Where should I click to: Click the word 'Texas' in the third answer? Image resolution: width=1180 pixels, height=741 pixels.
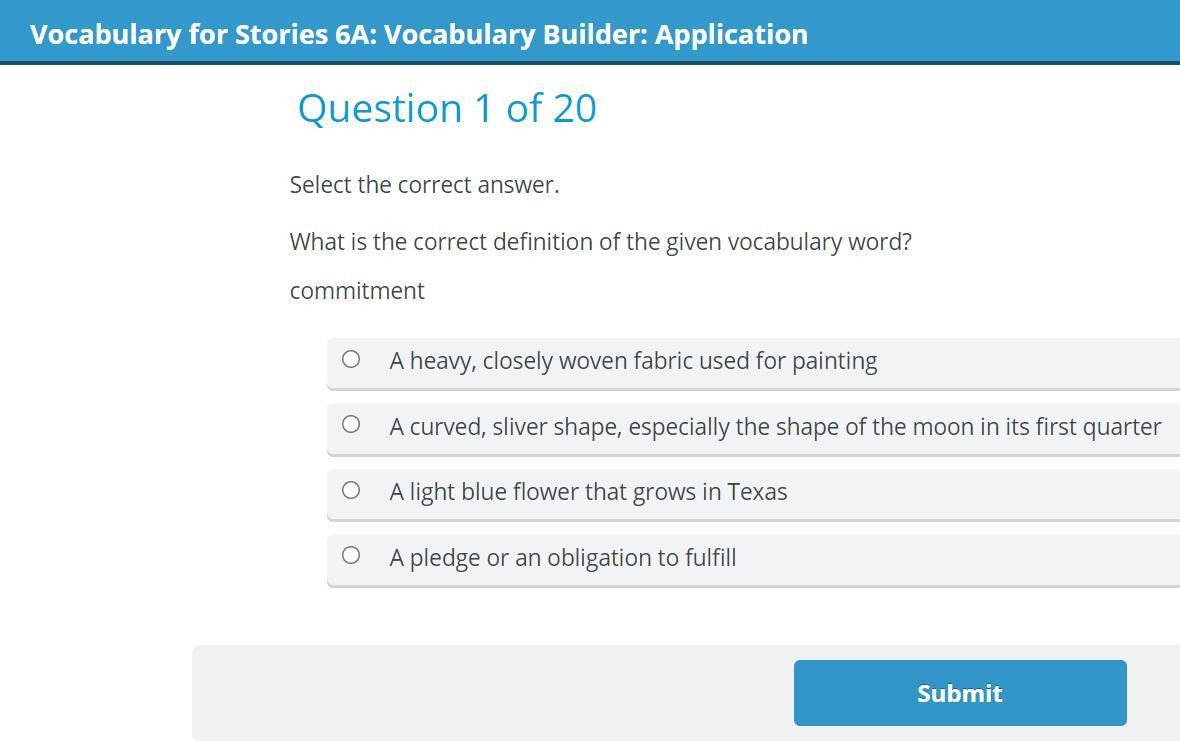point(757,492)
